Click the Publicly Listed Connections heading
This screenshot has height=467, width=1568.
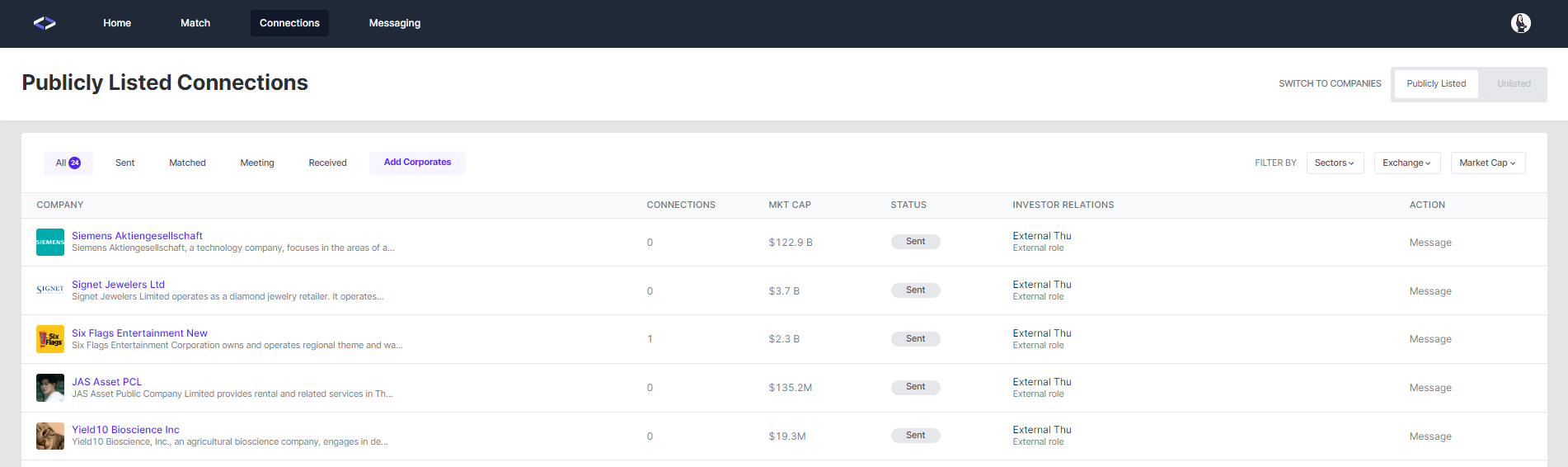point(165,83)
